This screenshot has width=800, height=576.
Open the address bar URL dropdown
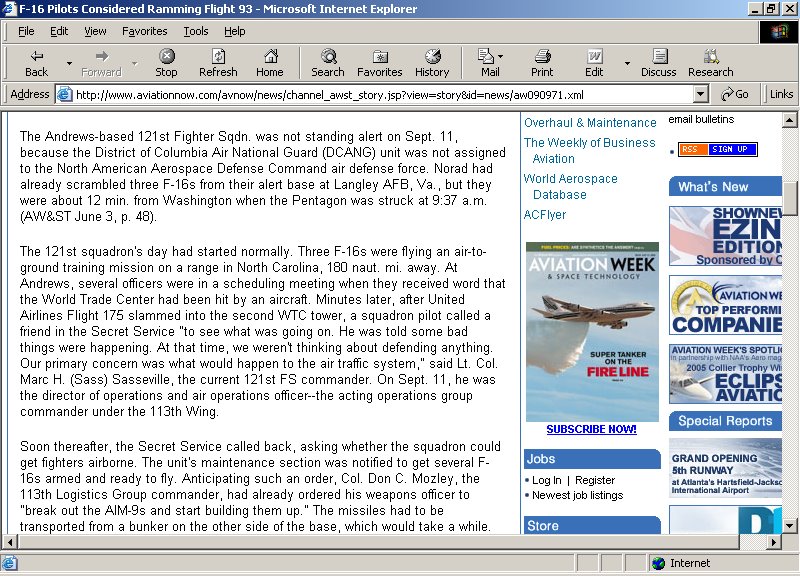click(701, 94)
